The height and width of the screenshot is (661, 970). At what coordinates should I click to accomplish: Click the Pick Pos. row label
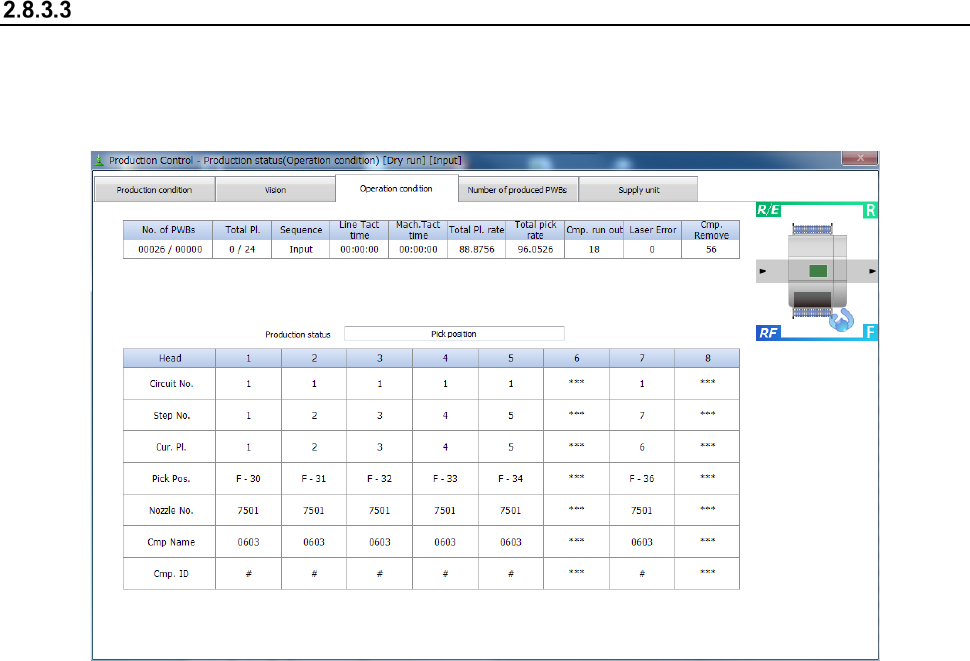click(171, 479)
